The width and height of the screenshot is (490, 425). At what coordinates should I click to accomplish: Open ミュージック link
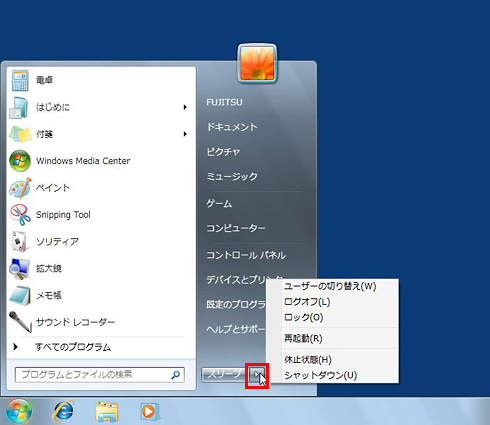click(232, 176)
